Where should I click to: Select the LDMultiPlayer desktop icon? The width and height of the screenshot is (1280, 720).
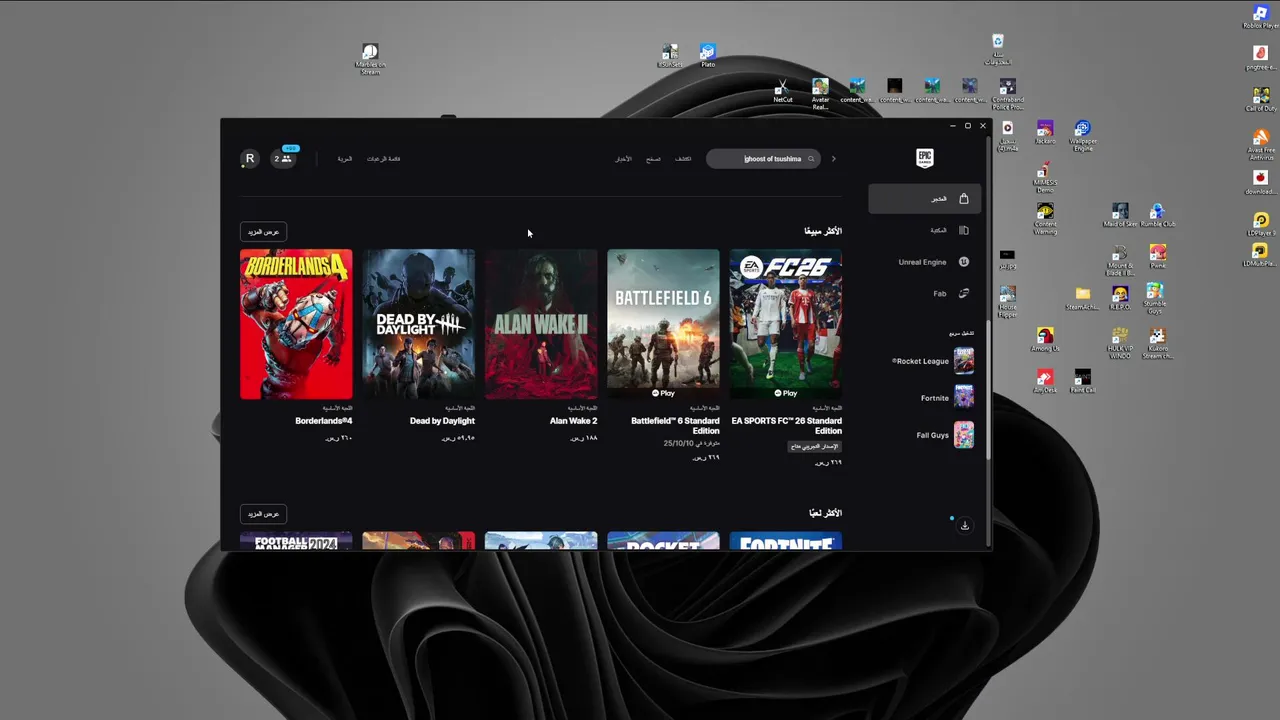pos(1260,255)
